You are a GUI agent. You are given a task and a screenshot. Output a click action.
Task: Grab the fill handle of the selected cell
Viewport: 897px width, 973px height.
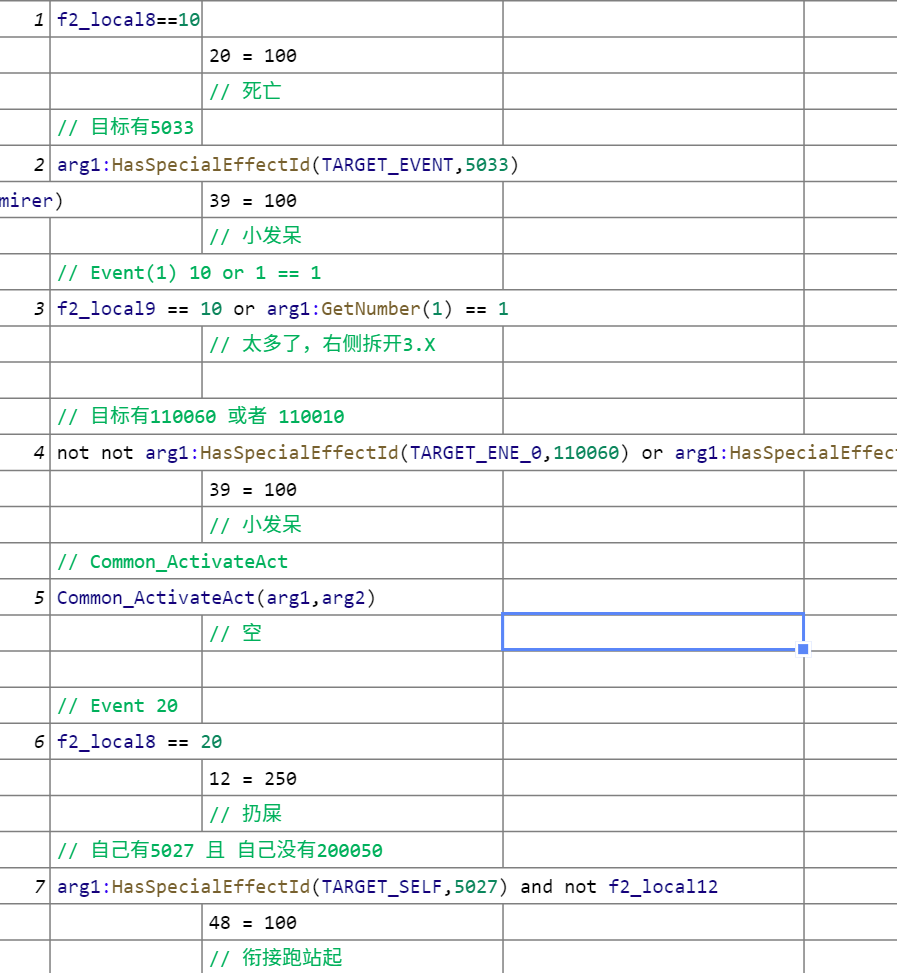(803, 649)
